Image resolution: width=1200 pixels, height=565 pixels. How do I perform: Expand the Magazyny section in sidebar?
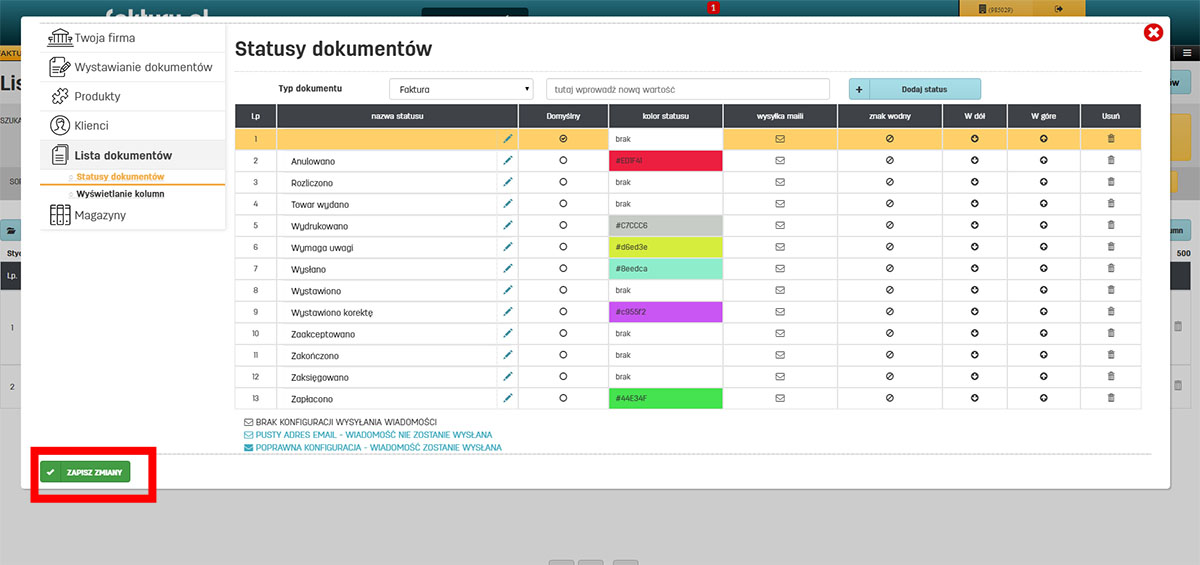coord(99,215)
